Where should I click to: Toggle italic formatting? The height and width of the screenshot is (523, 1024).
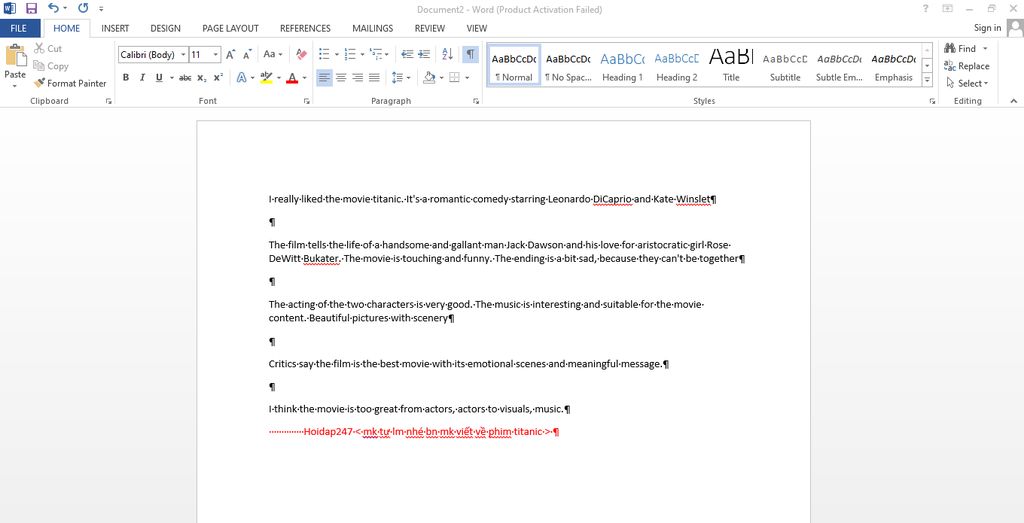(142, 78)
